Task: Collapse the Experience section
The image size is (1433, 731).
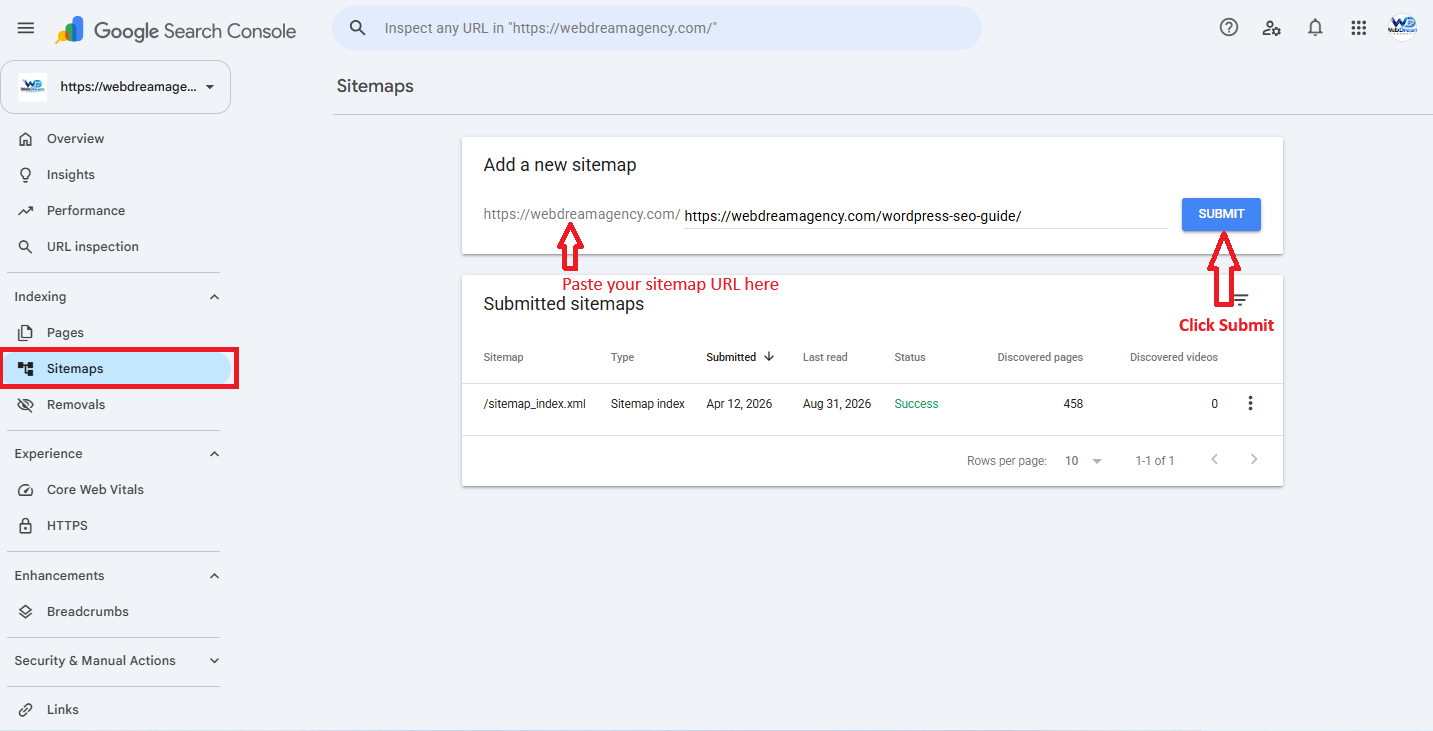Action: [x=214, y=454]
